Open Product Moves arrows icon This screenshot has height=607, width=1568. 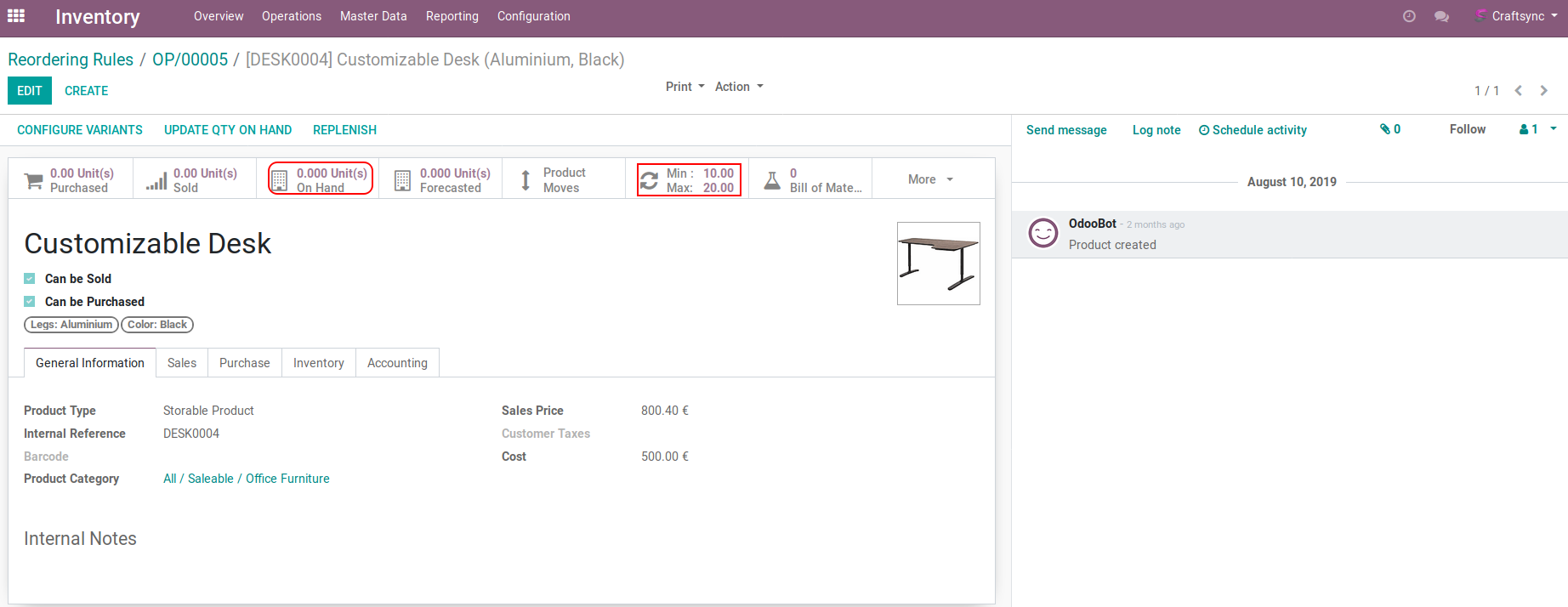tap(526, 180)
